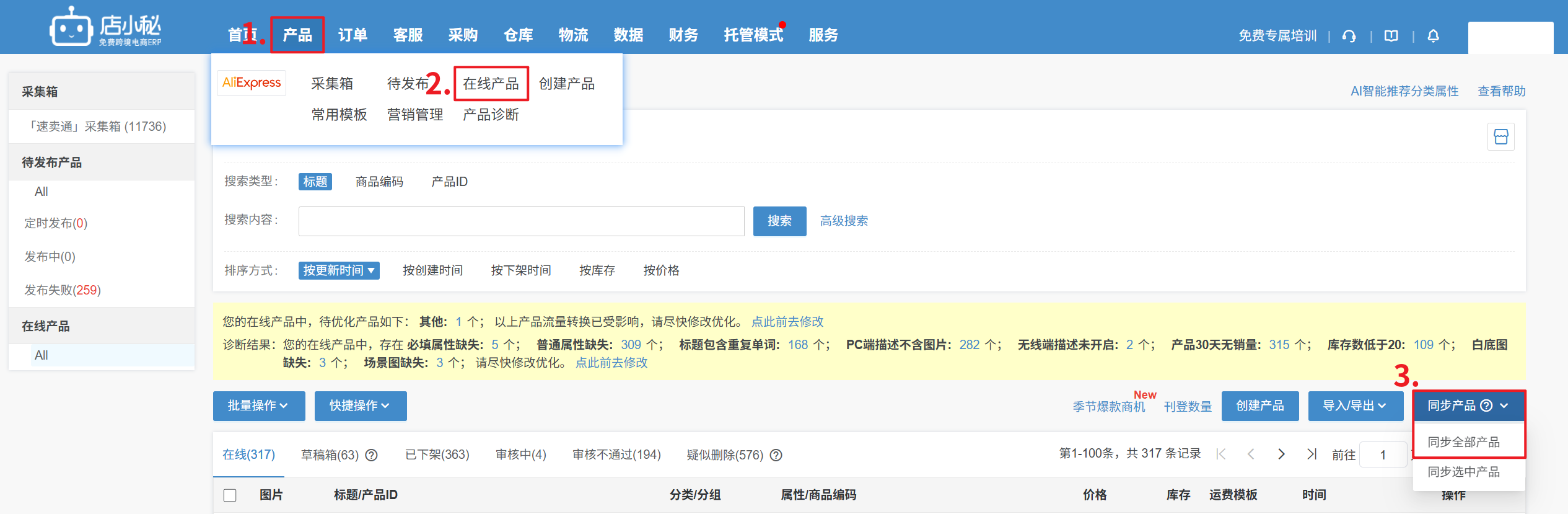Open the 高级搜索 link
This screenshot has height=514, width=1568.
click(x=844, y=221)
